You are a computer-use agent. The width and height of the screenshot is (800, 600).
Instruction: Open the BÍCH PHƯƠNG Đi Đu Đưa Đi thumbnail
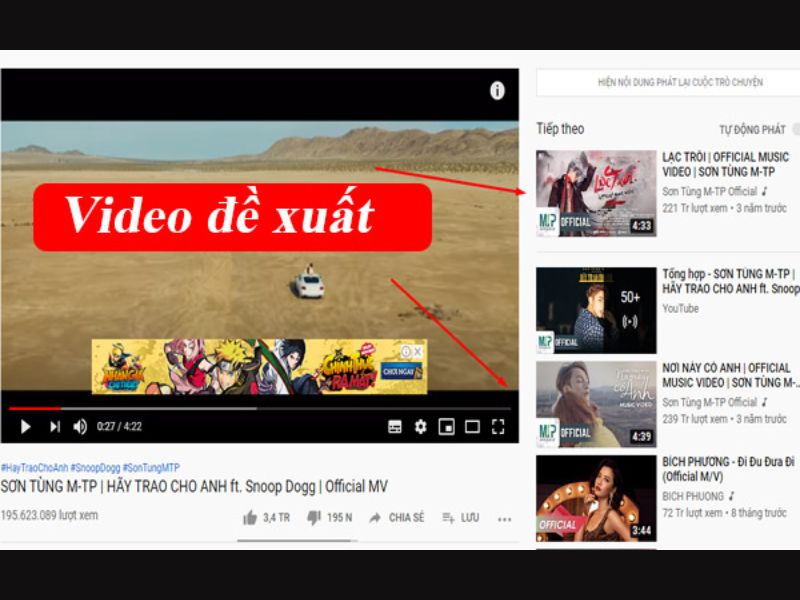click(596, 498)
